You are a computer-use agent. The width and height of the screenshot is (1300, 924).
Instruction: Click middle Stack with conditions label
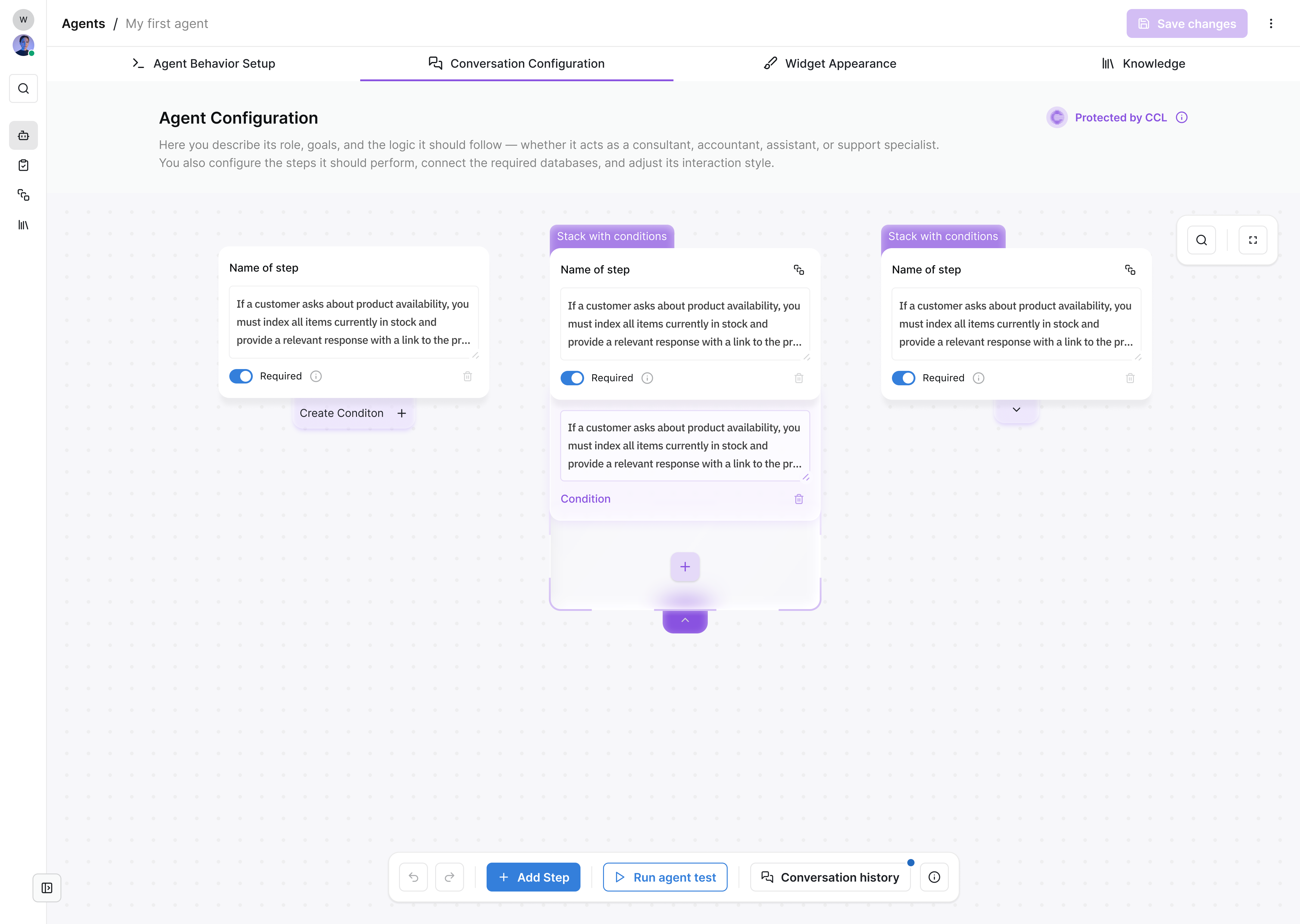coord(611,237)
